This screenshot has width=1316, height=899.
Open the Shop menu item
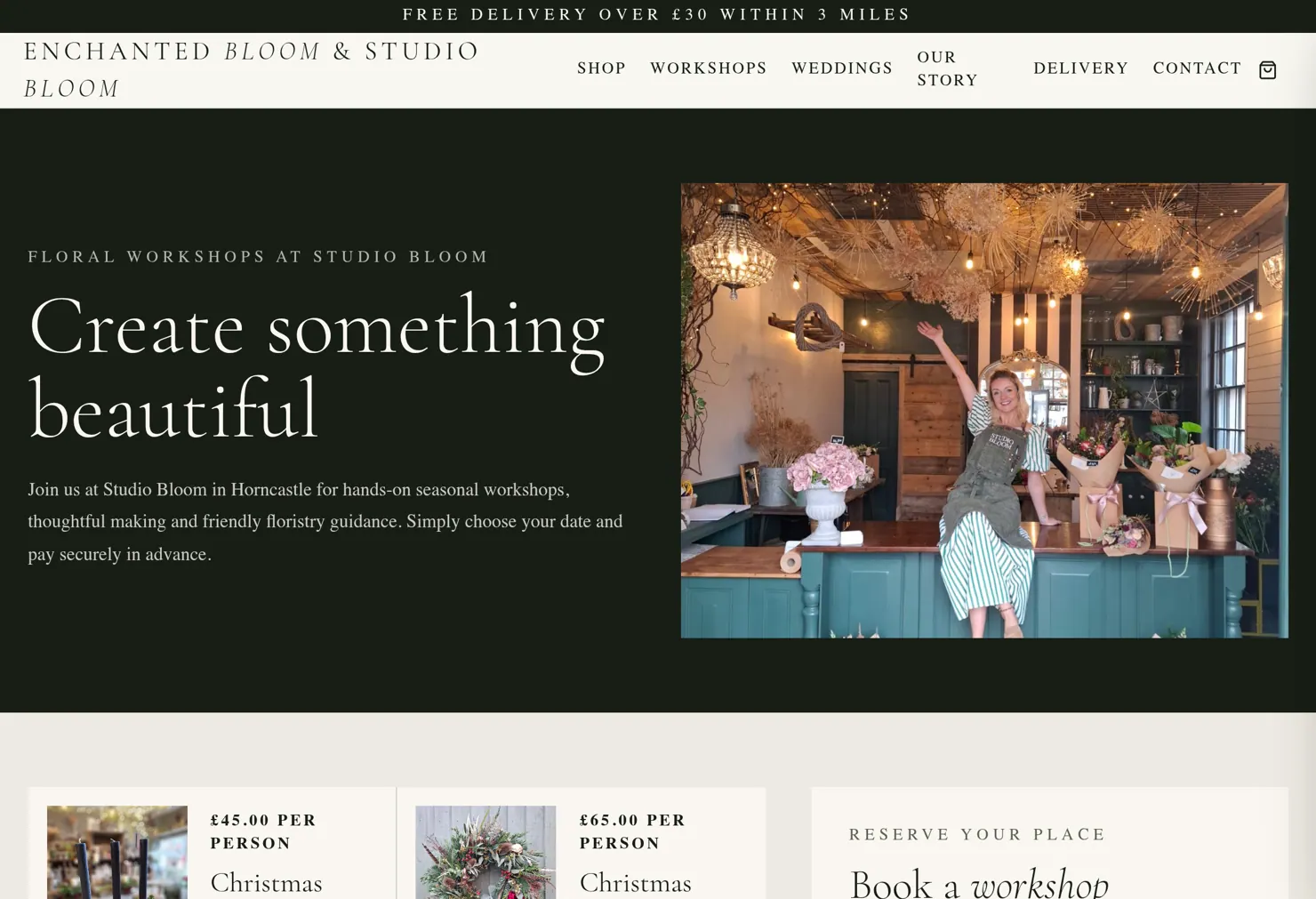click(601, 68)
